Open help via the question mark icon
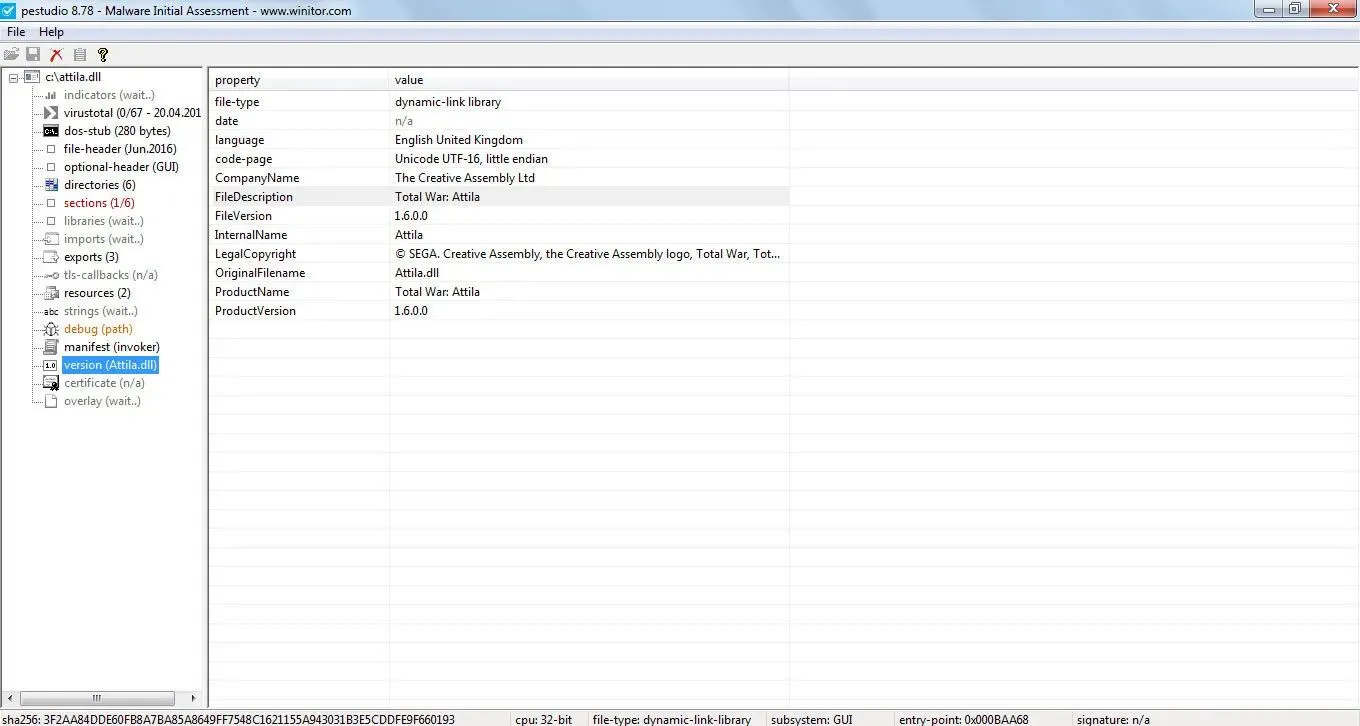This screenshot has width=1360, height=726. tap(103, 55)
